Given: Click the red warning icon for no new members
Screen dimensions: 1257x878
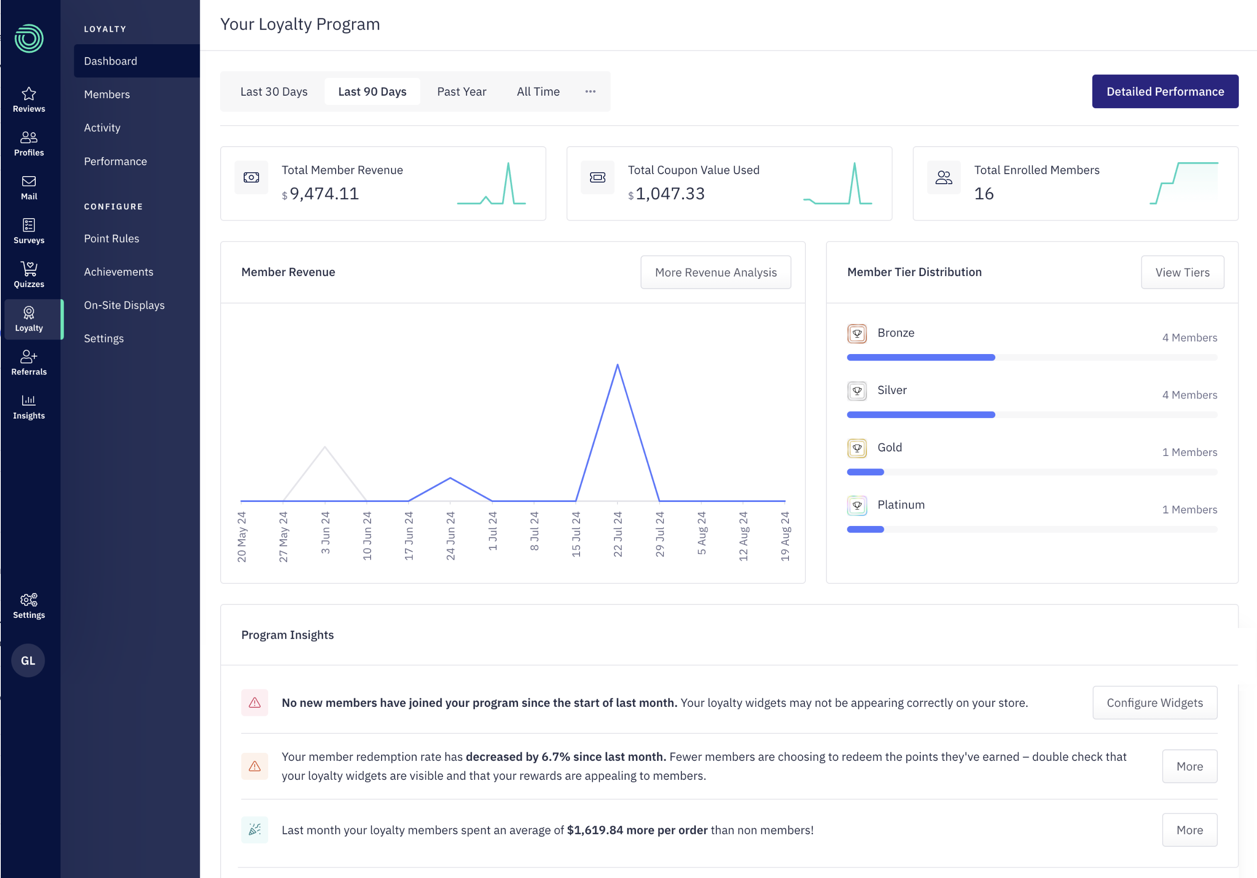Looking at the screenshot, I should (x=255, y=703).
